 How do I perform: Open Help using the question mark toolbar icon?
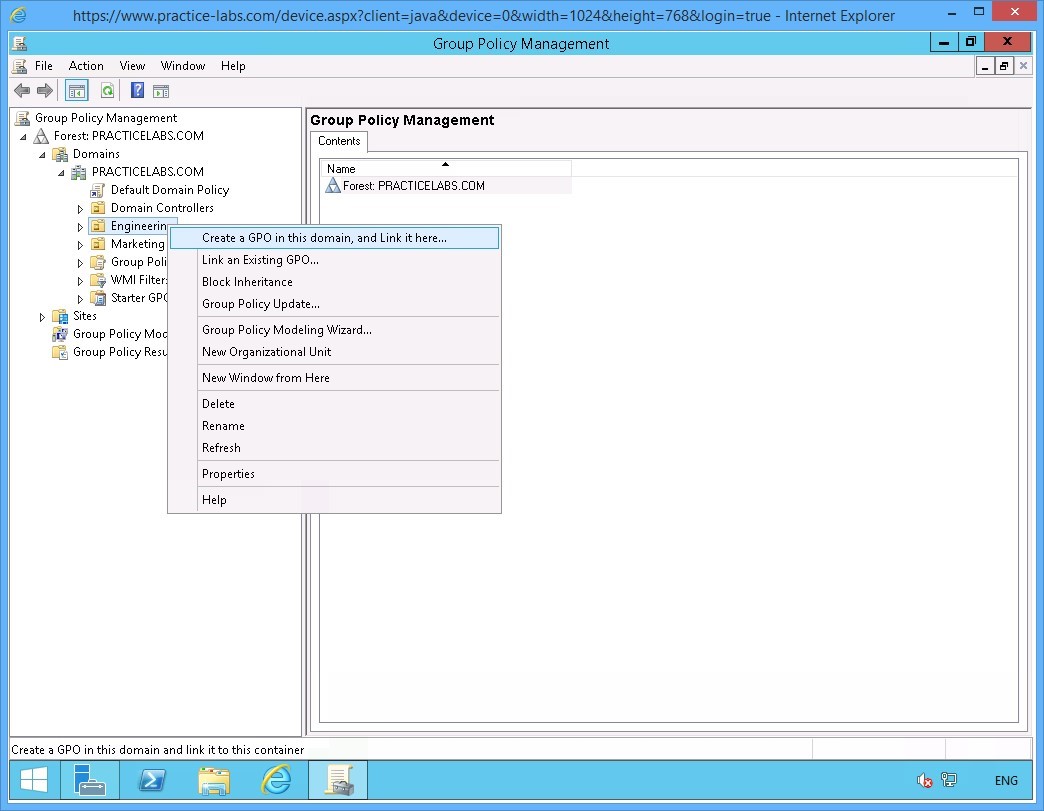pyautogui.click(x=136, y=90)
